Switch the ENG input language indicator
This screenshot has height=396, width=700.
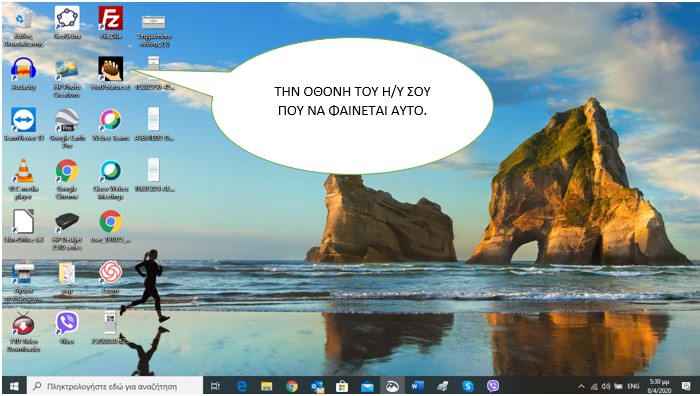[633, 386]
